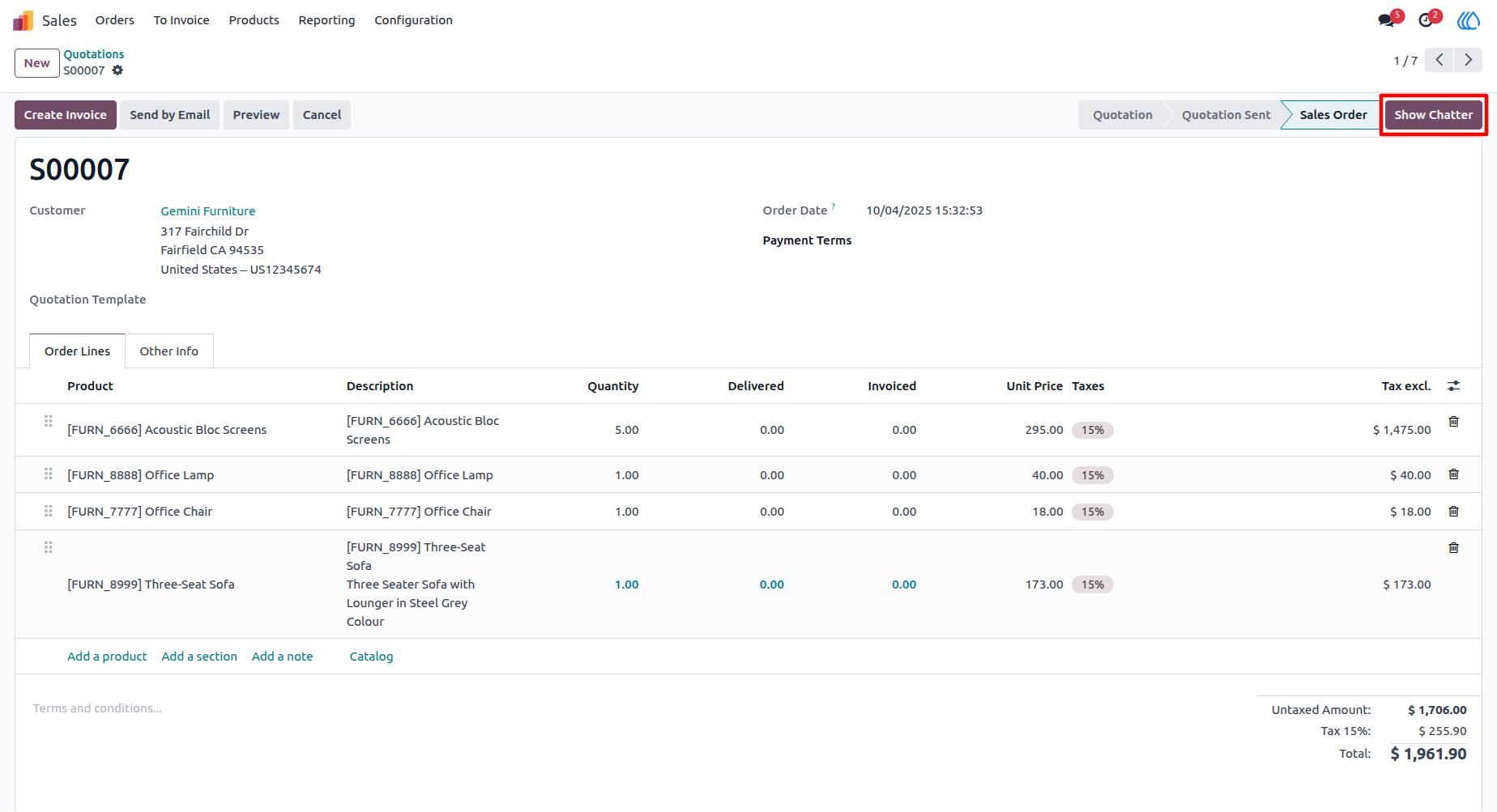1497x812 pixels.
Task: Open the discuss messages icon
Action: [1387, 20]
